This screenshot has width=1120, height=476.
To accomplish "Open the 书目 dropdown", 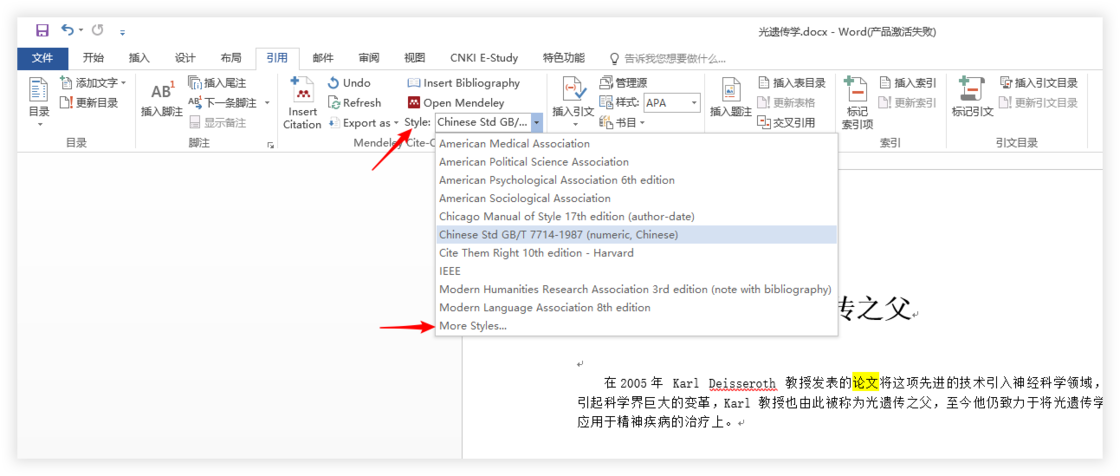I will tap(622, 123).
